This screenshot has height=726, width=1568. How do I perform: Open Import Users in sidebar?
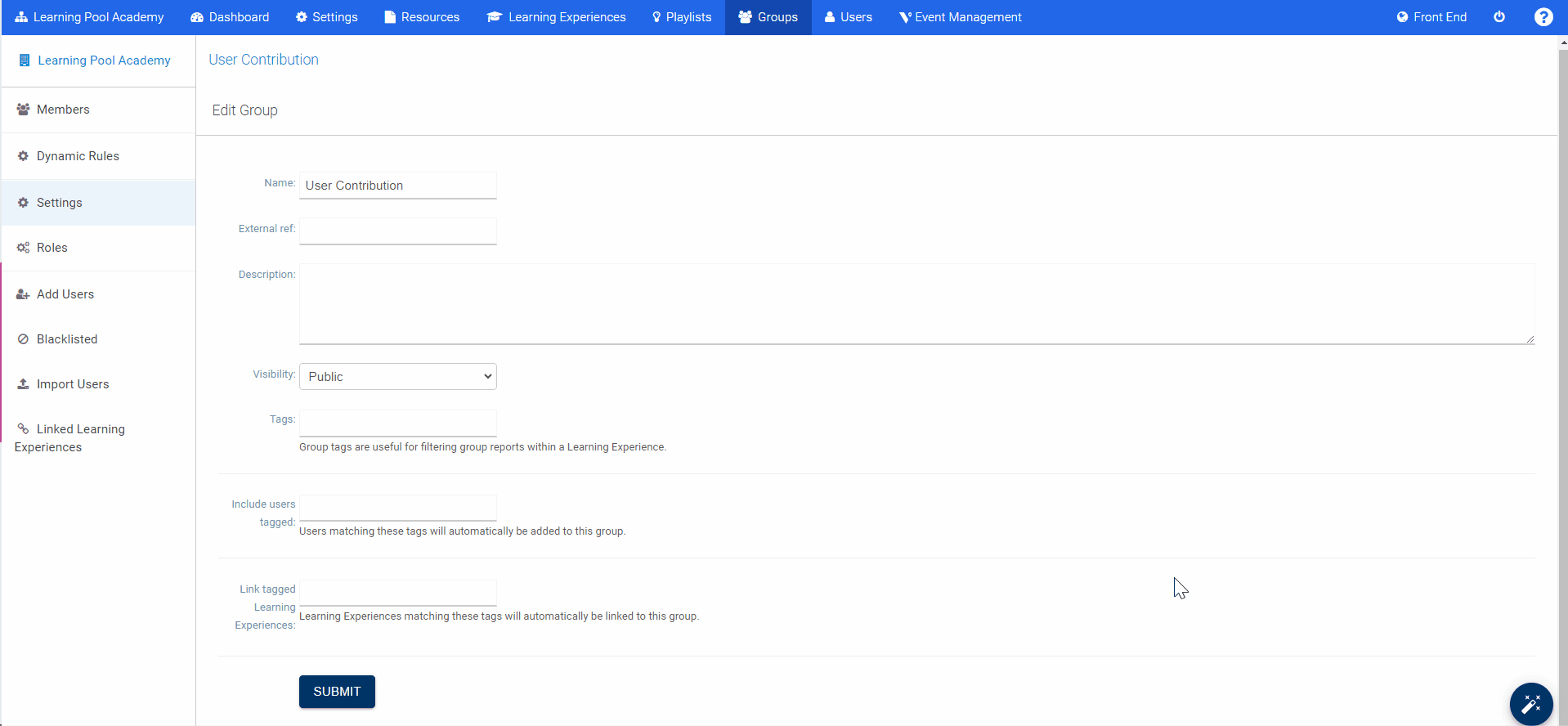click(x=72, y=384)
